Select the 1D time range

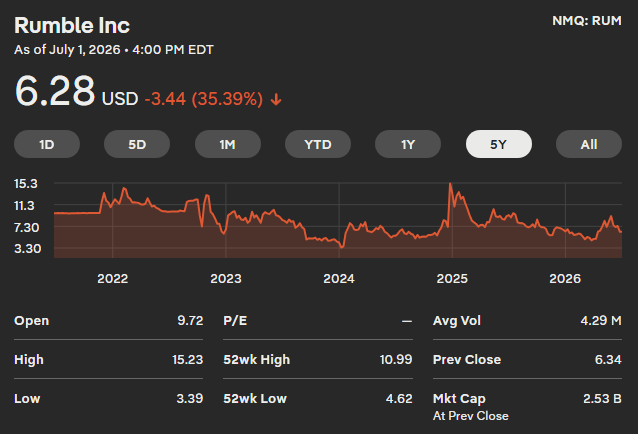tap(47, 144)
